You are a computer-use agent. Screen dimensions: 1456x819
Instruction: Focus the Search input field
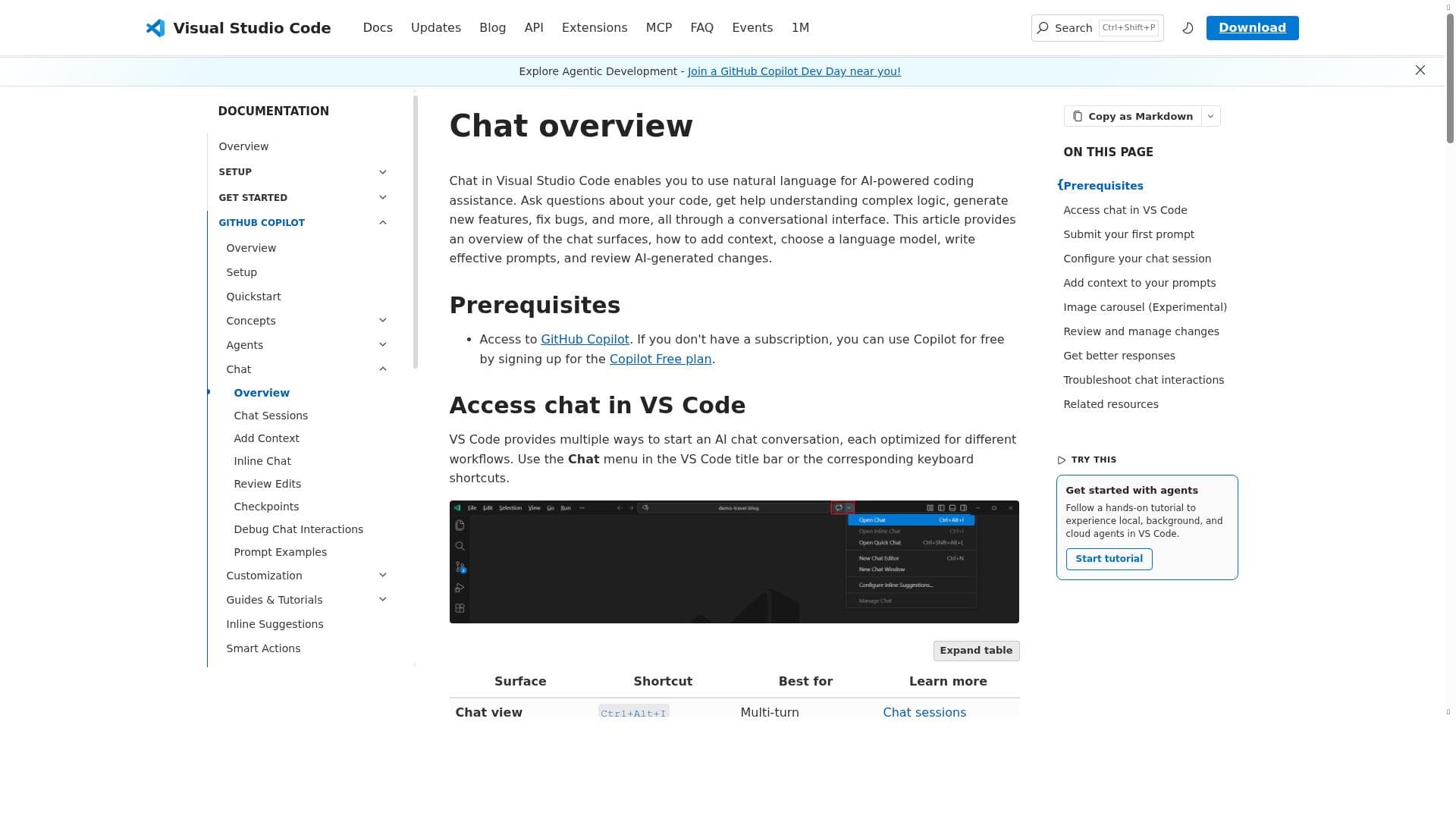(1097, 28)
